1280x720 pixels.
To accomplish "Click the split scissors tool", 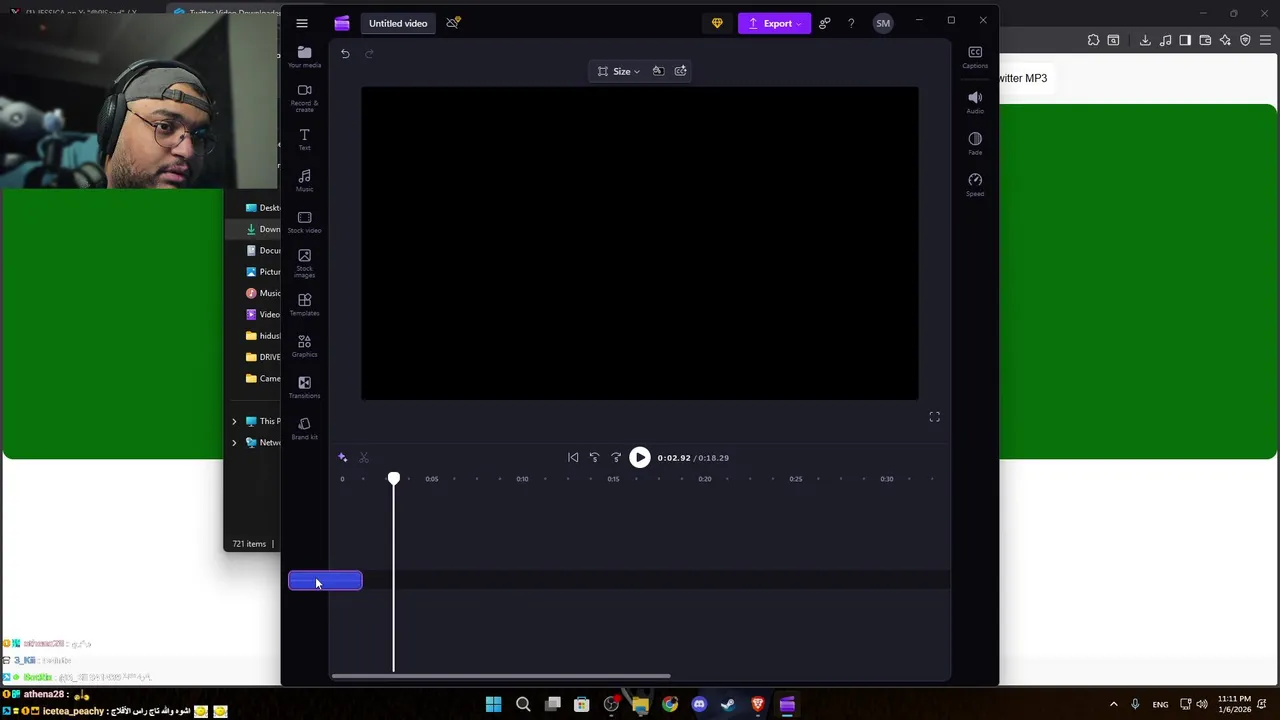I will click(x=364, y=458).
